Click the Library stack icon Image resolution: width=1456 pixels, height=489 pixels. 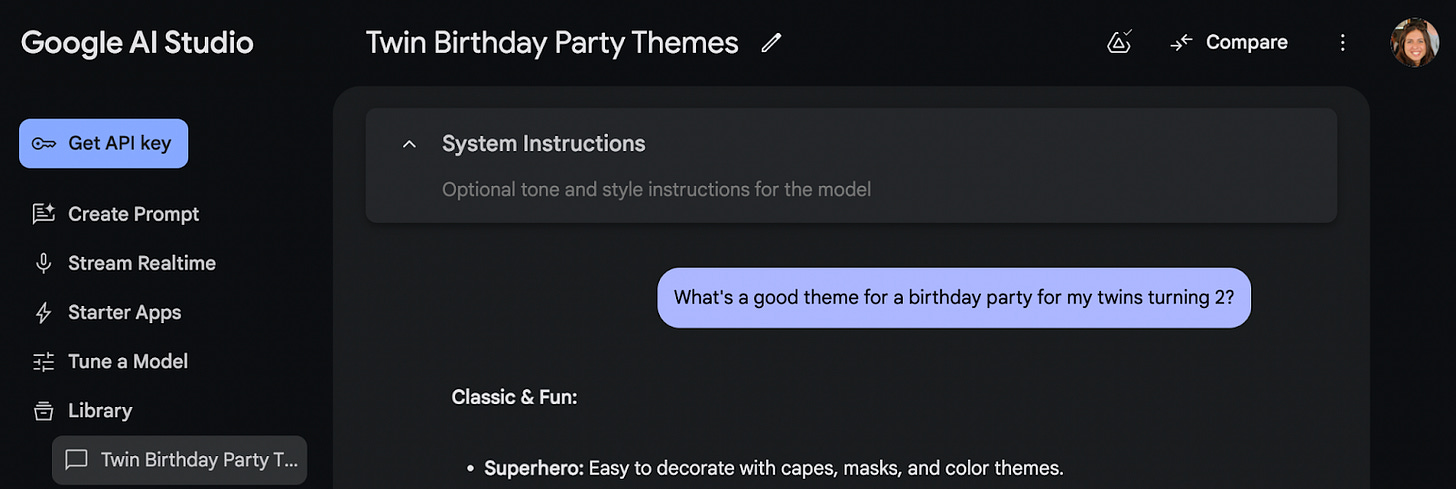pos(43,411)
